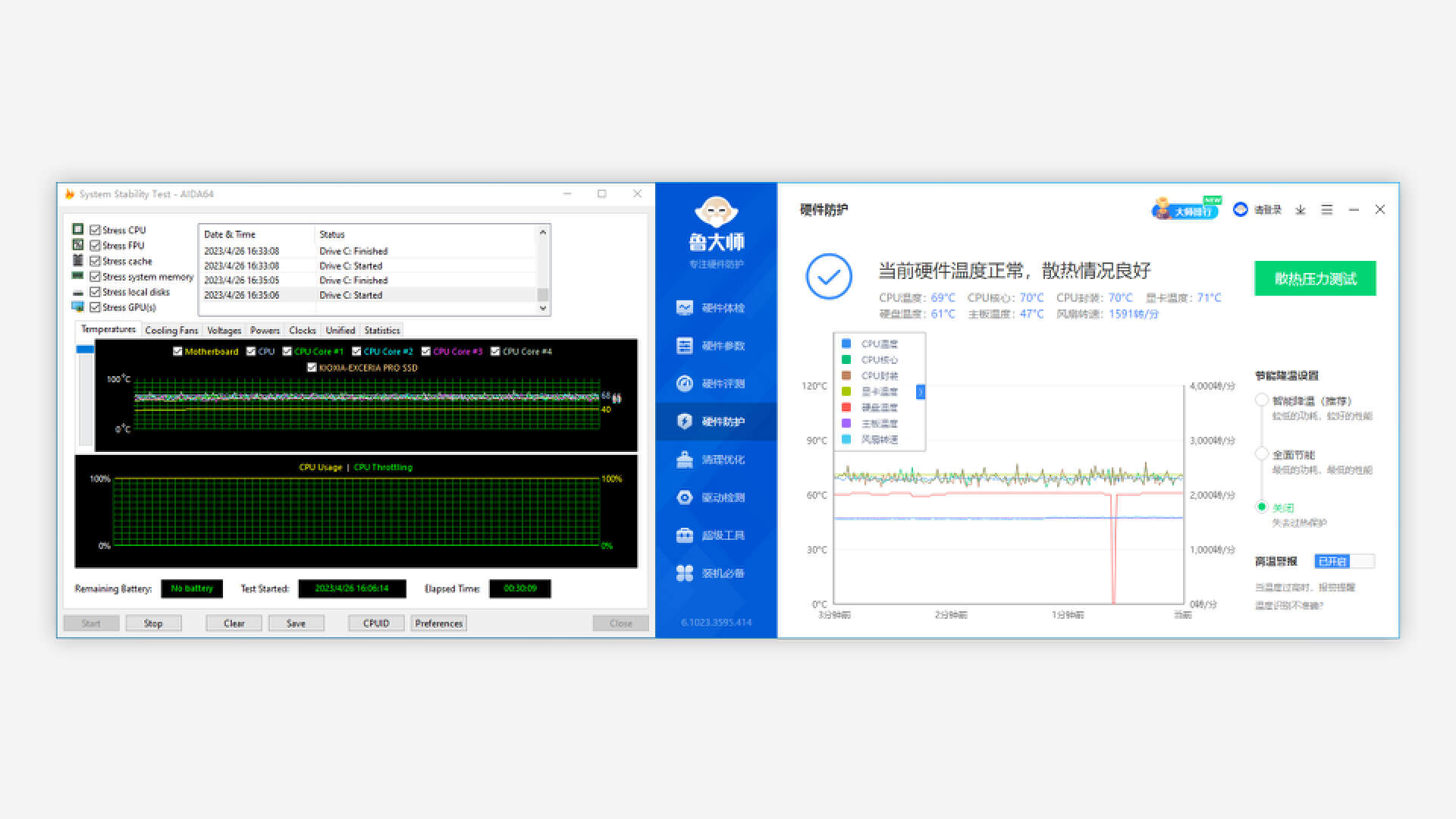Open the hamburger menu icon in Lu Master
Image resolution: width=1456 pixels, height=819 pixels.
1327,210
